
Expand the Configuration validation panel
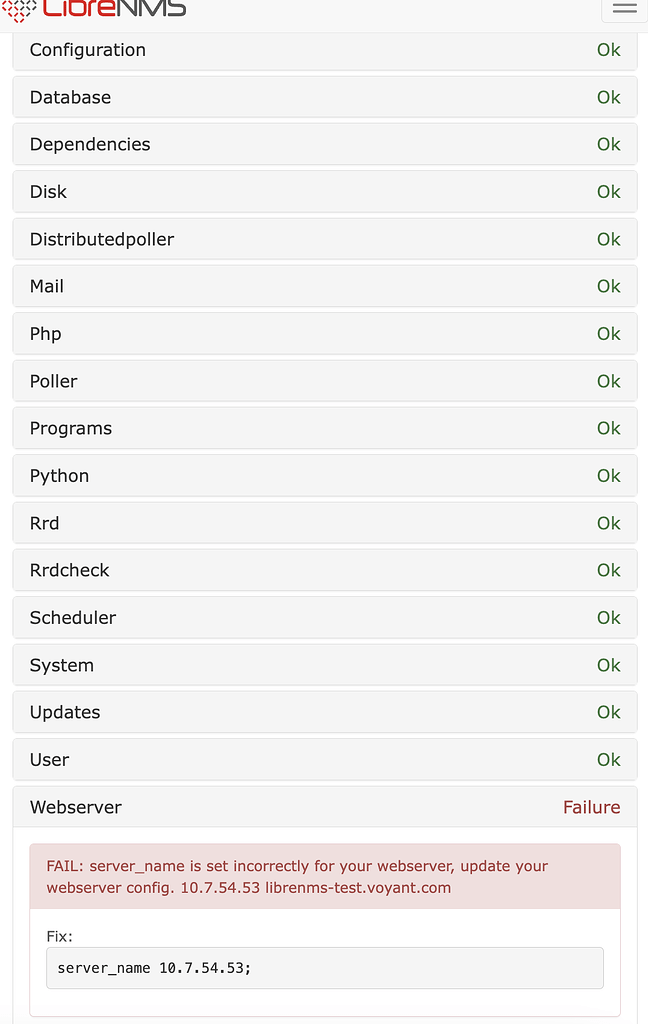click(324, 50)
